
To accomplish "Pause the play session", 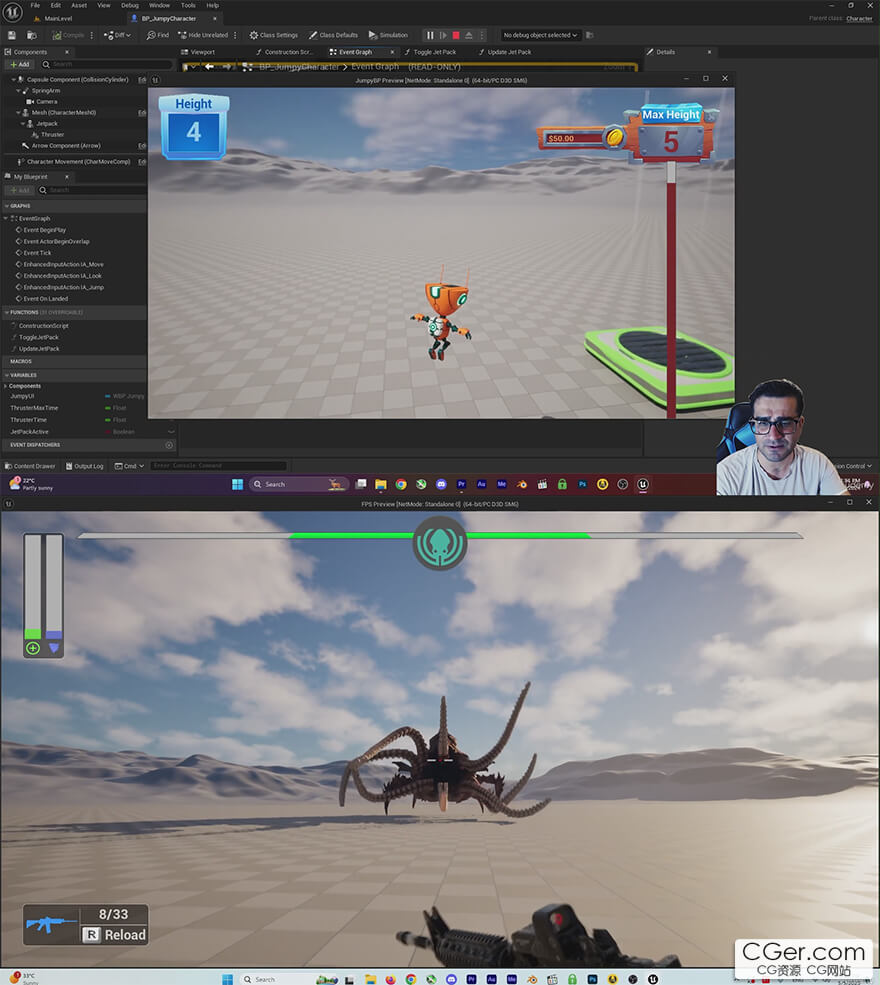I will (x=430, y=35).
